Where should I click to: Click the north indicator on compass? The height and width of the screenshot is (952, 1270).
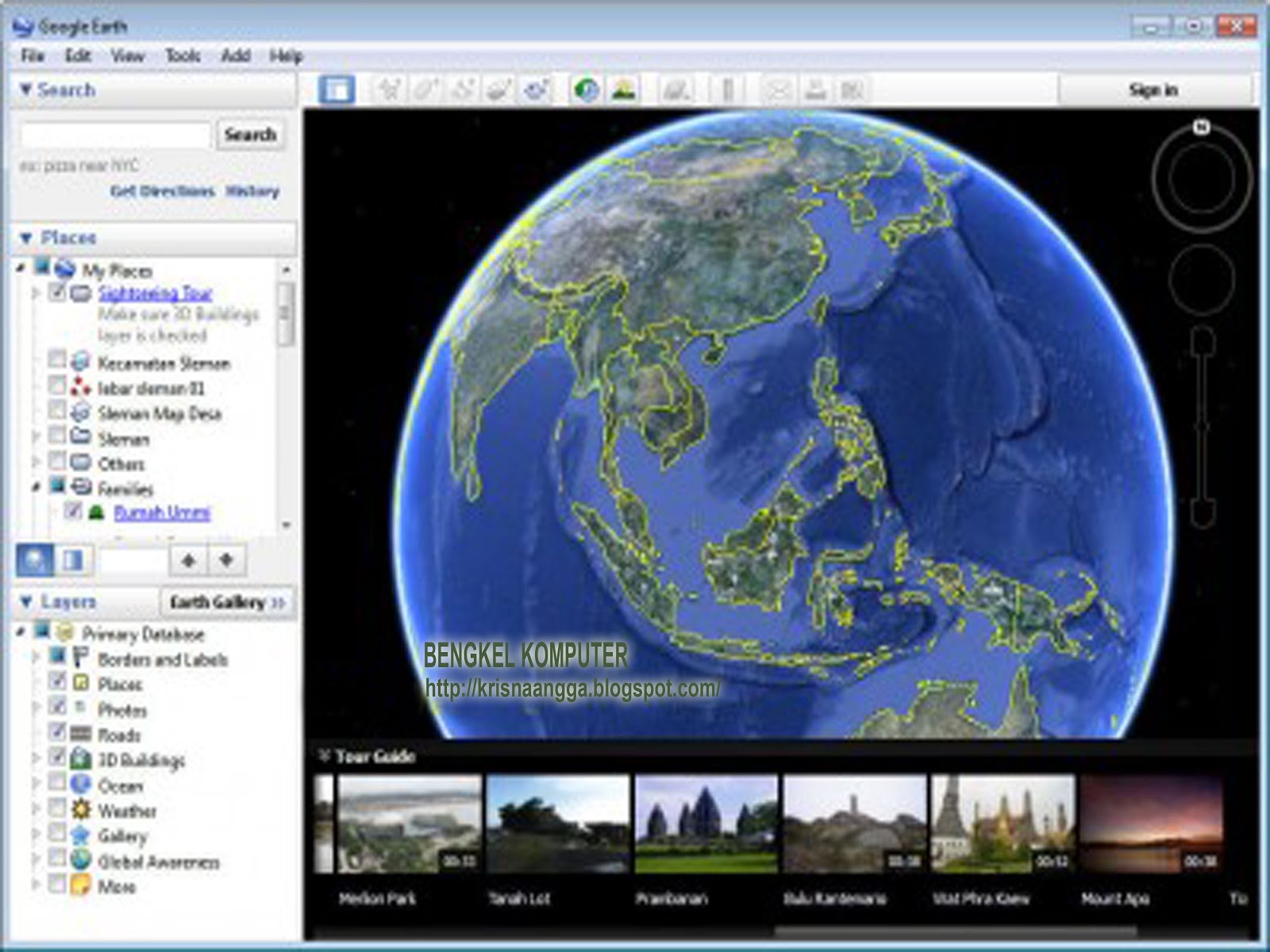coord(1202,127)
